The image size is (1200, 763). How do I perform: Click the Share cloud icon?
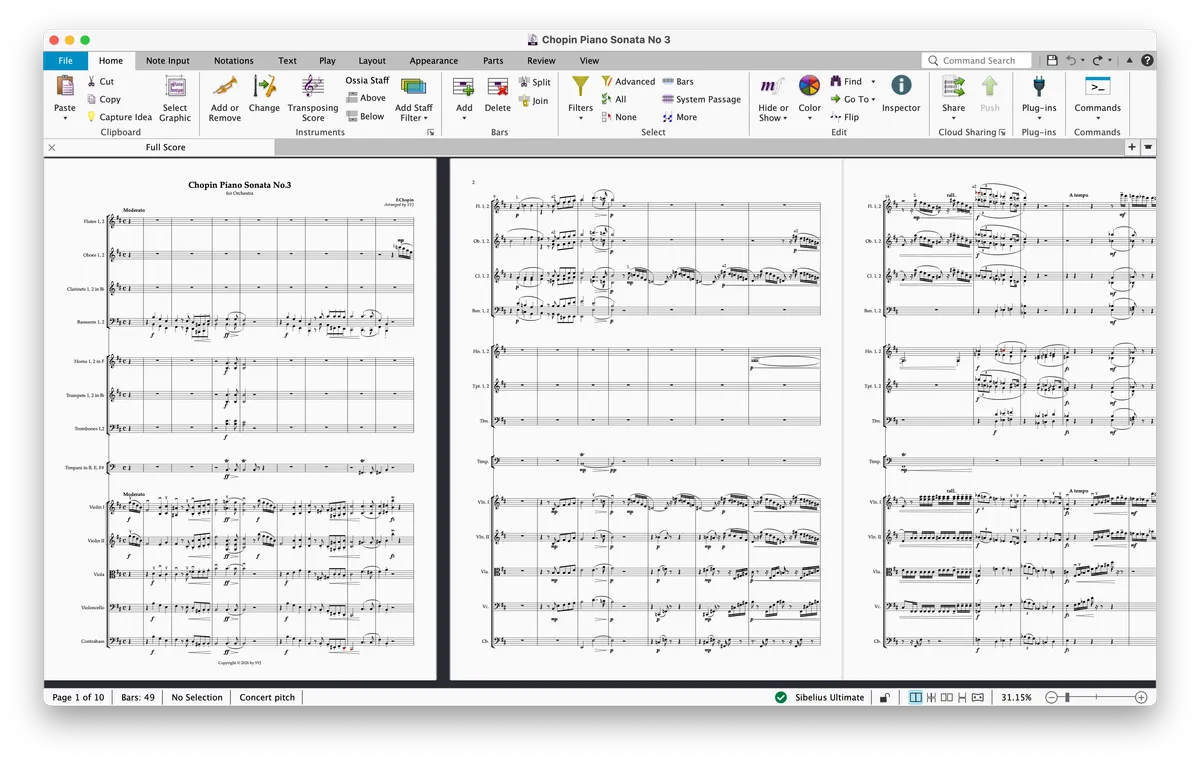[954, 86]
